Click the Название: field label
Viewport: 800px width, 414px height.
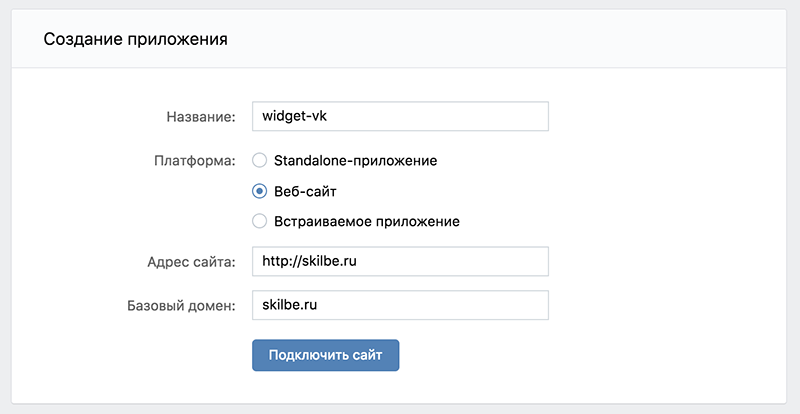tap(200, 117)
